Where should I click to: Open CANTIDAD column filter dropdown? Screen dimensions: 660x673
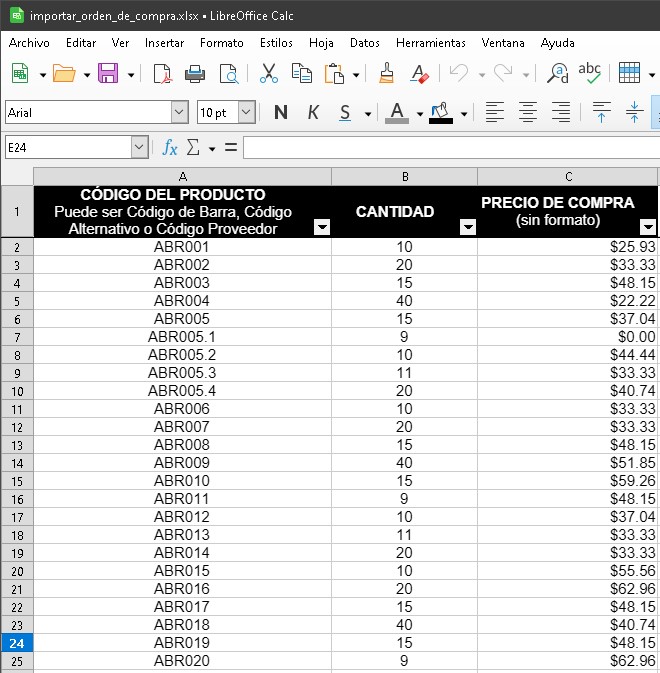[467, 227]
